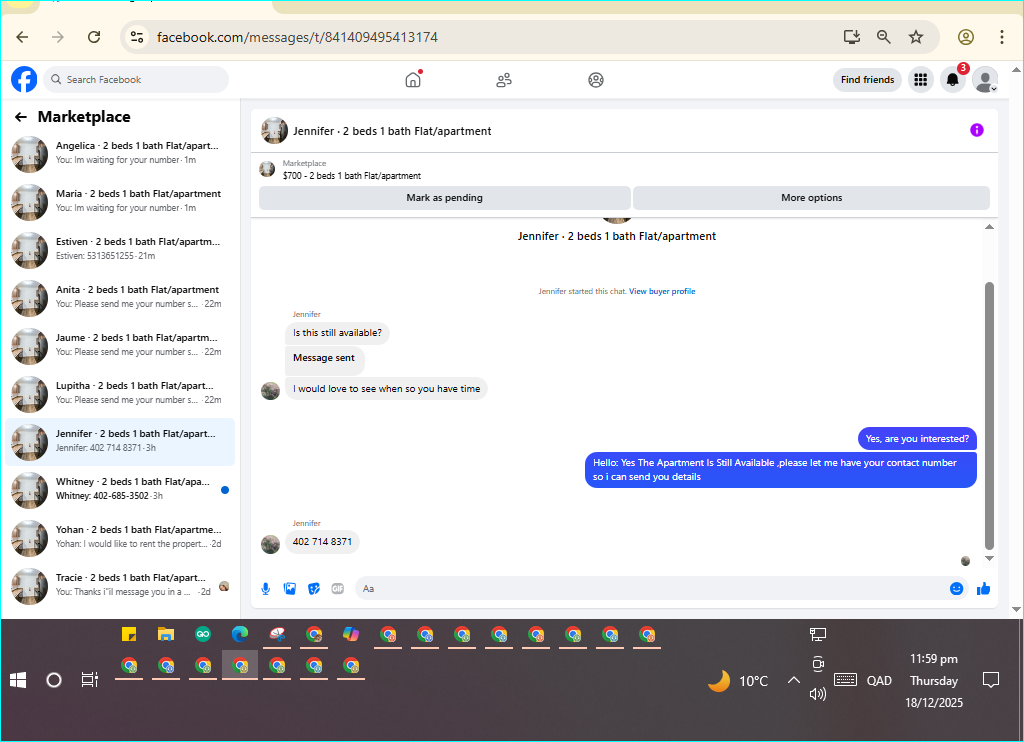The height and width of the screenshot is (742, 1024).
Task: Reload the page
Action: (94, 37)
